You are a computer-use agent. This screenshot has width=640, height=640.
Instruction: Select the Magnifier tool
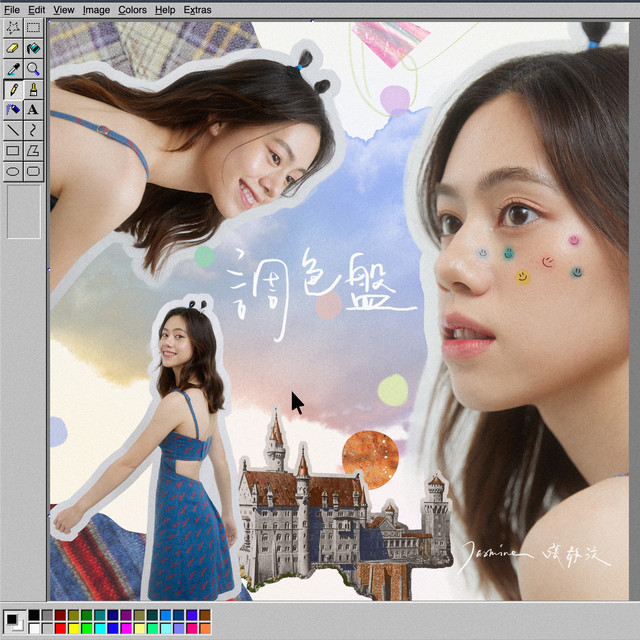tap(33, 69)
